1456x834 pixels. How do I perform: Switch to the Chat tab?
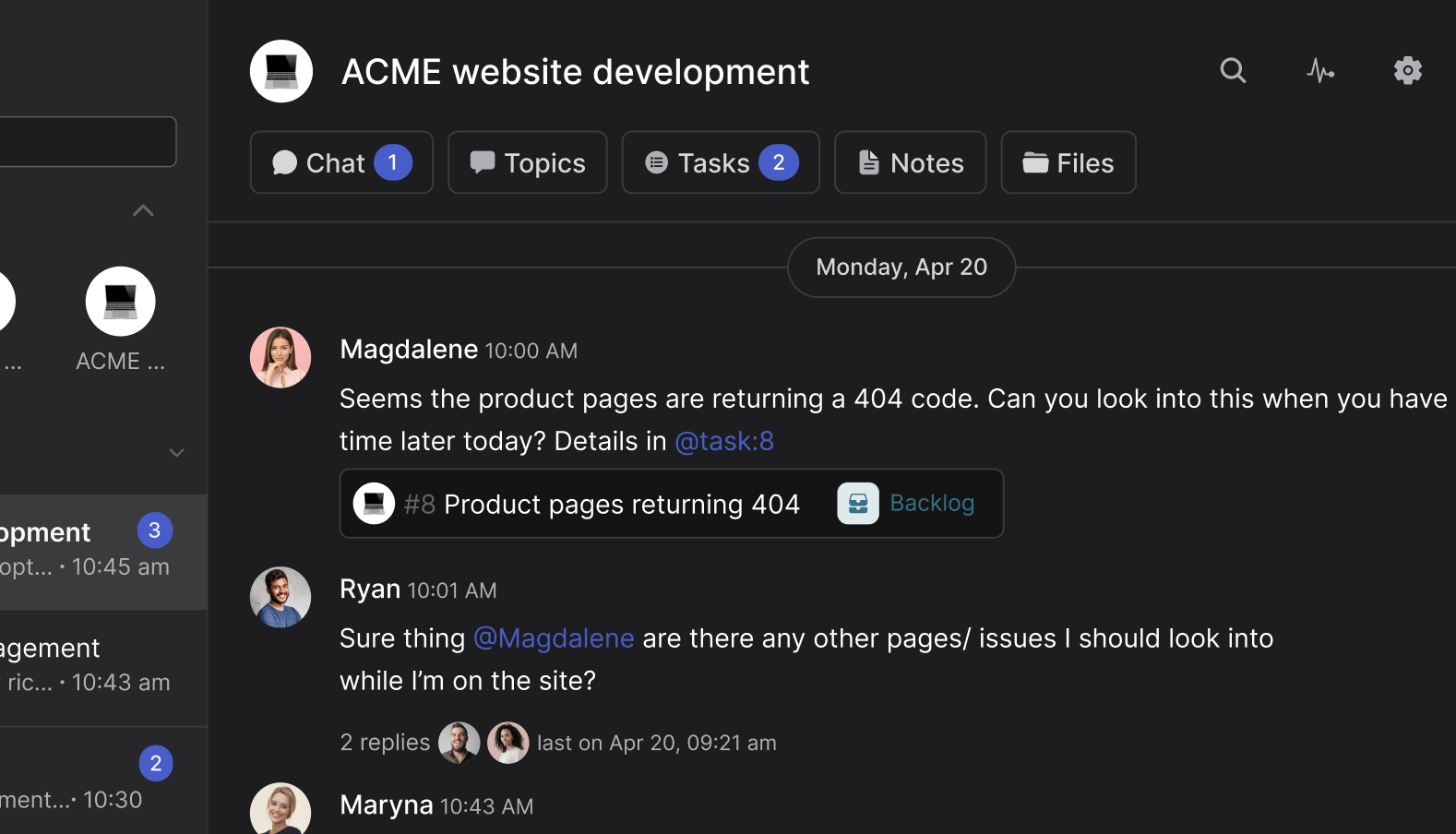tap(341, 163)
